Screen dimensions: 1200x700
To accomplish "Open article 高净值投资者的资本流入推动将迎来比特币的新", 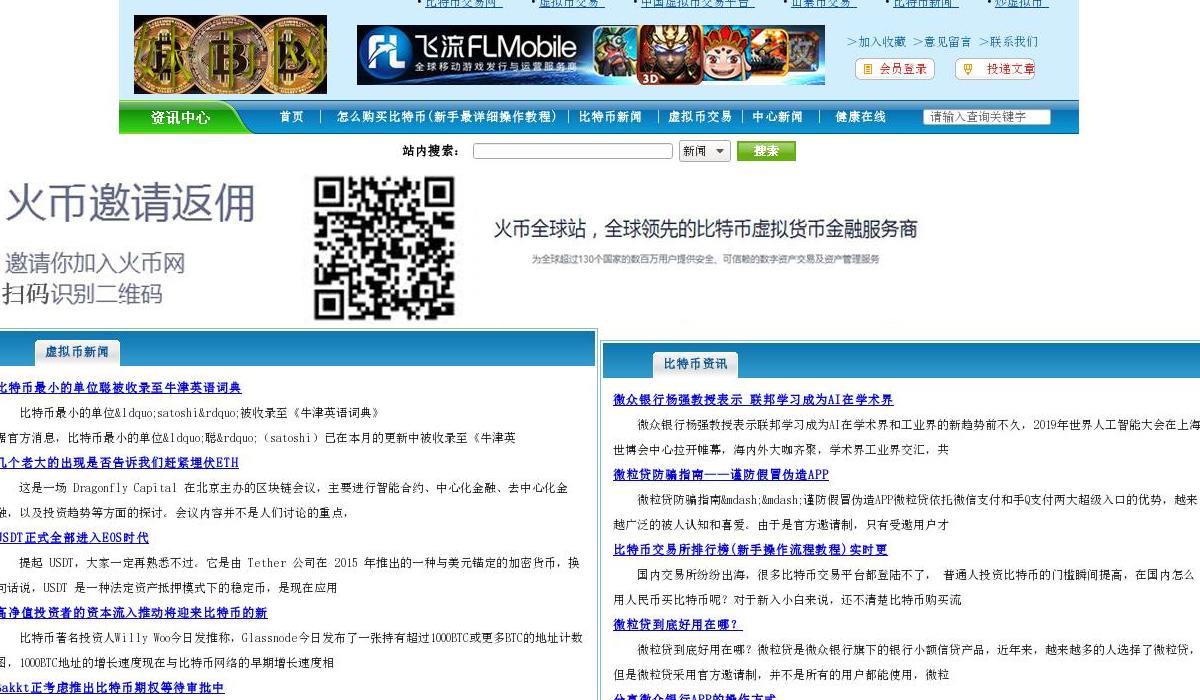I will (133, 613).
